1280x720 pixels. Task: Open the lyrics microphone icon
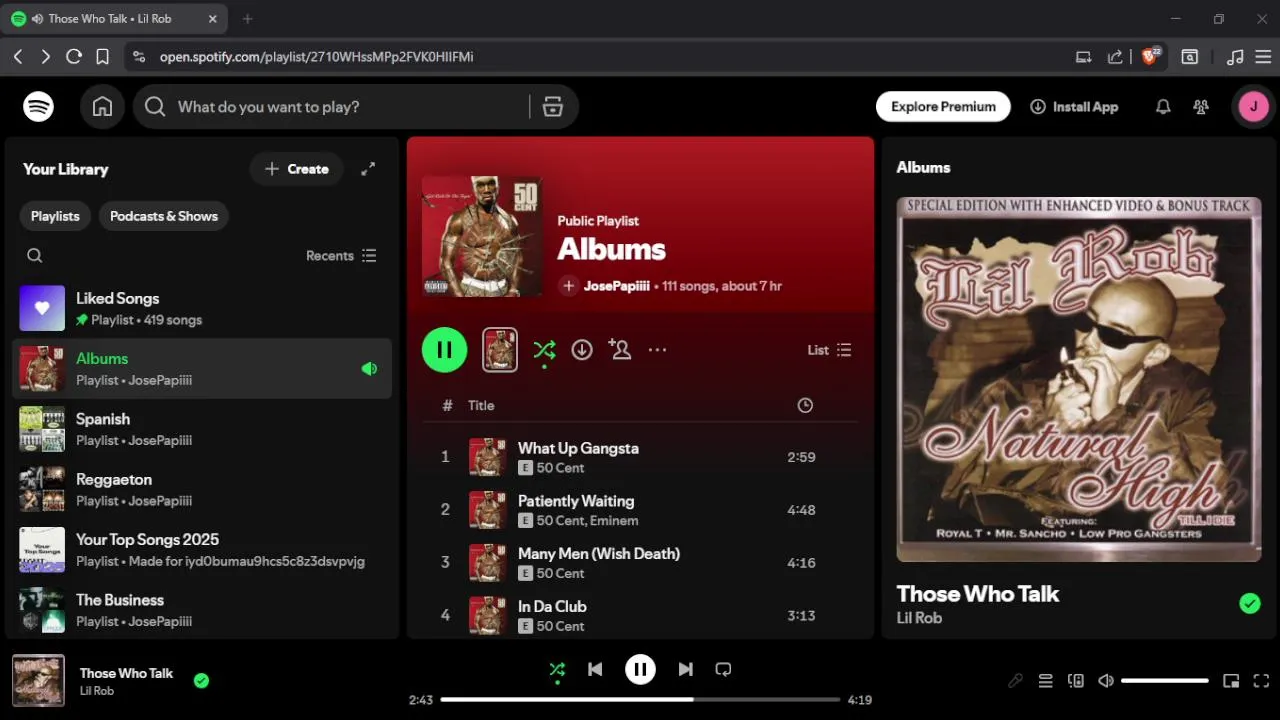1015,681
